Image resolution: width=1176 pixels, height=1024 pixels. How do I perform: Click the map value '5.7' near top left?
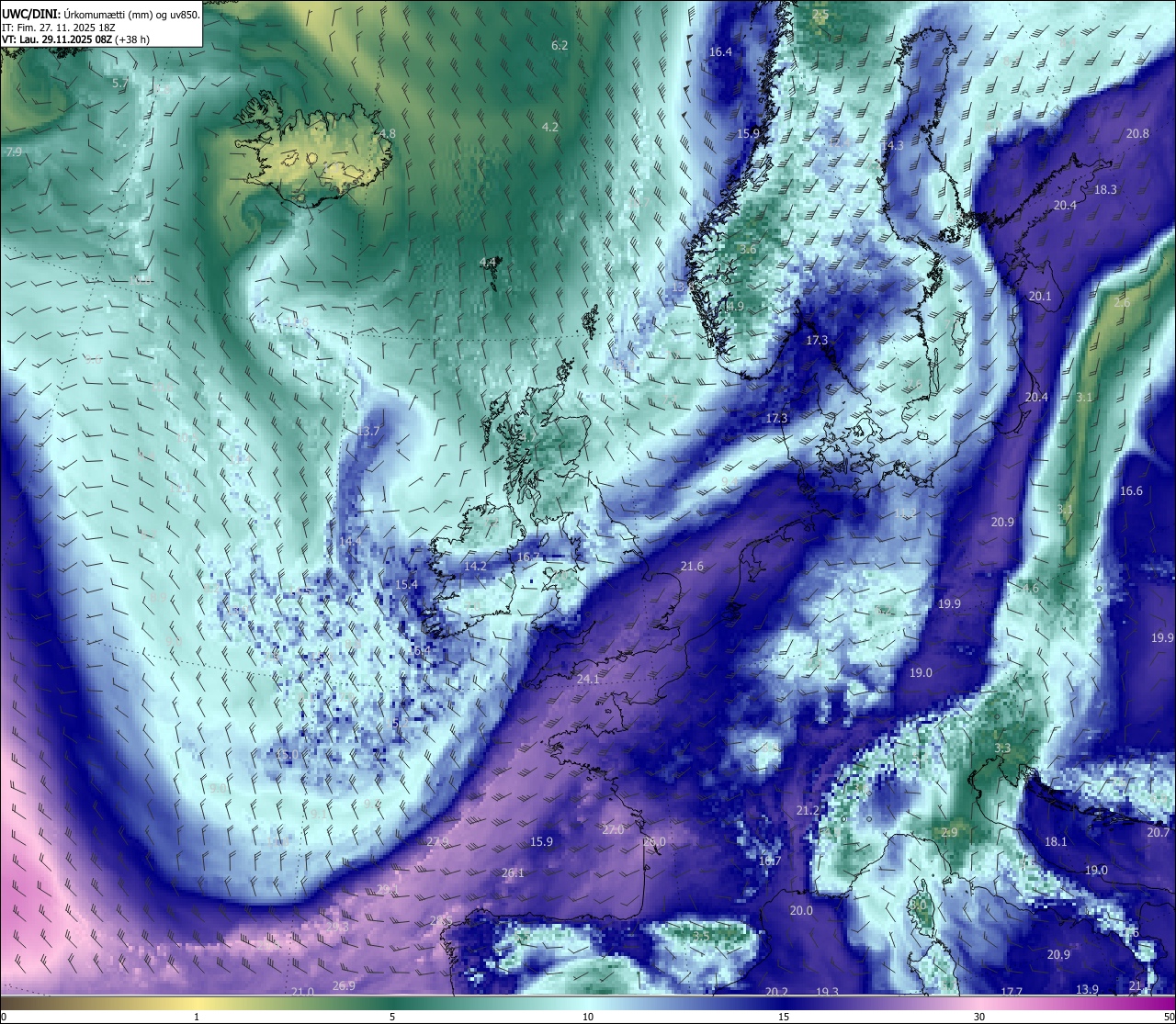[x=120, y=84]
